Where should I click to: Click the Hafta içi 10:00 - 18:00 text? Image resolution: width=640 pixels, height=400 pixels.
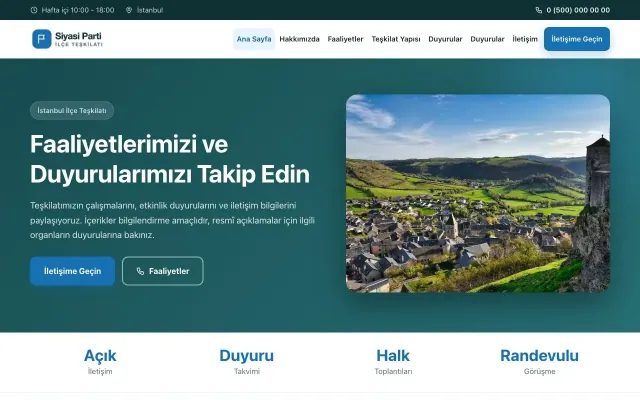pyautogui.click(x=78, y=10)
